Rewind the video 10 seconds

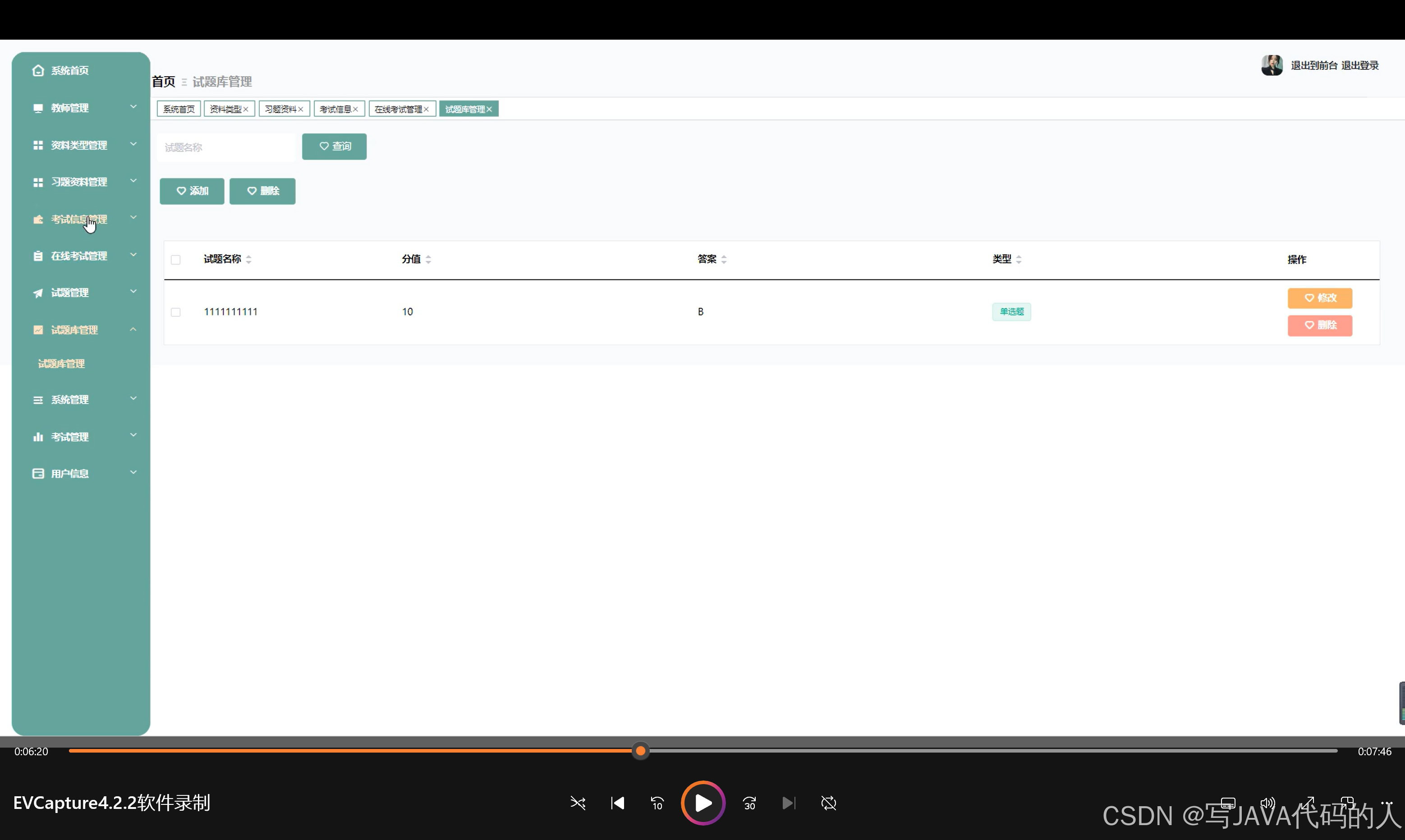(x=657, y=803)
